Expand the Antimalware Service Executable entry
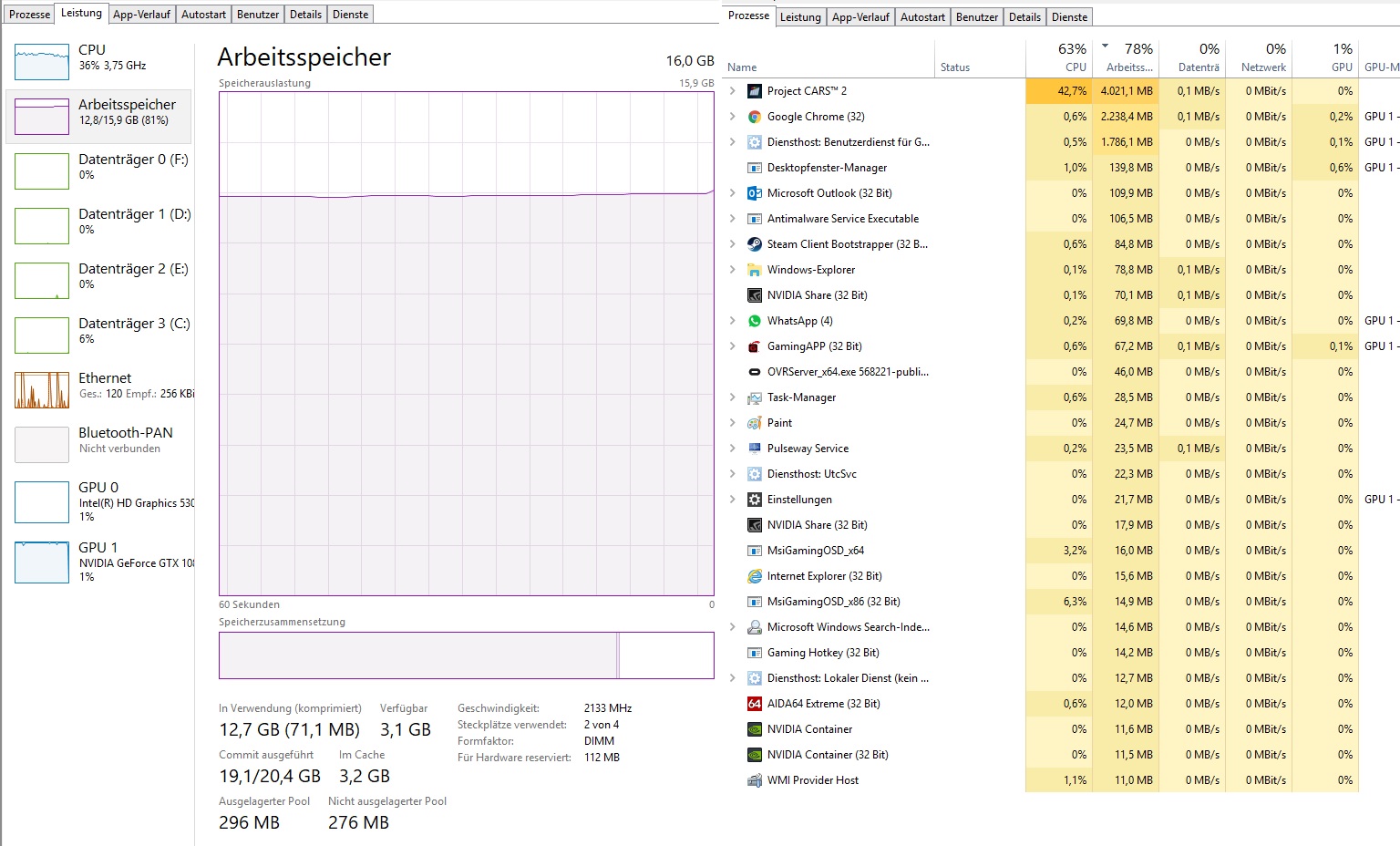 pyautogui.click(x=733, y=219)
